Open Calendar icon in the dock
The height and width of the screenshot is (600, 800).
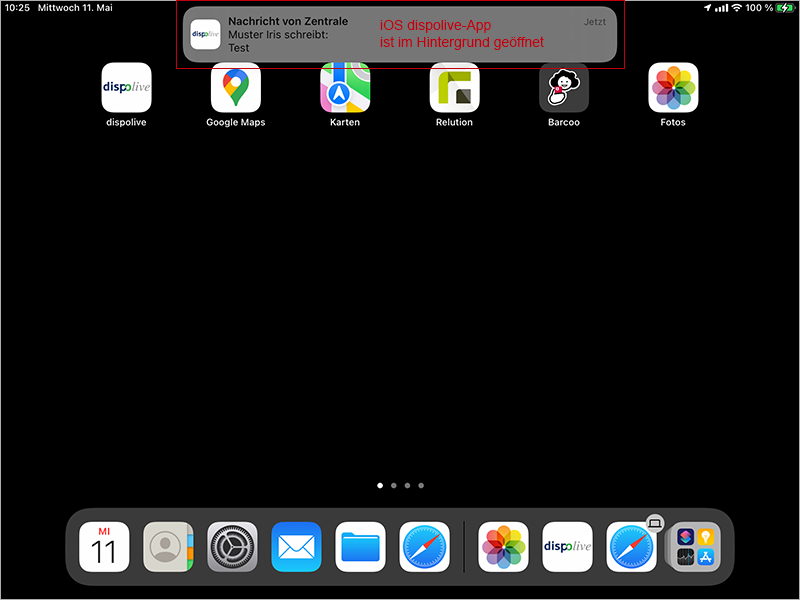[104, 546]
